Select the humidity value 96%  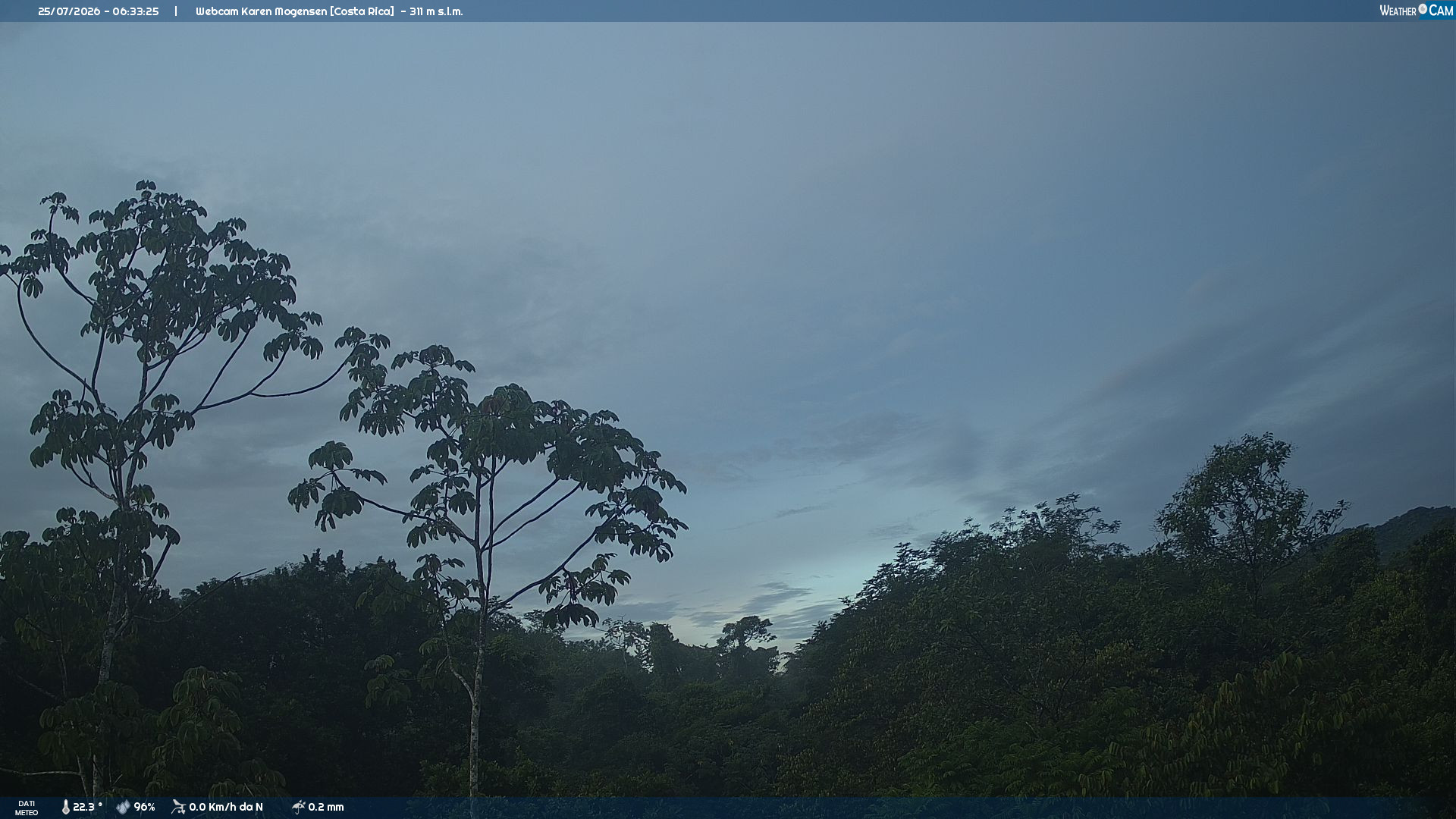click(144, 807)
